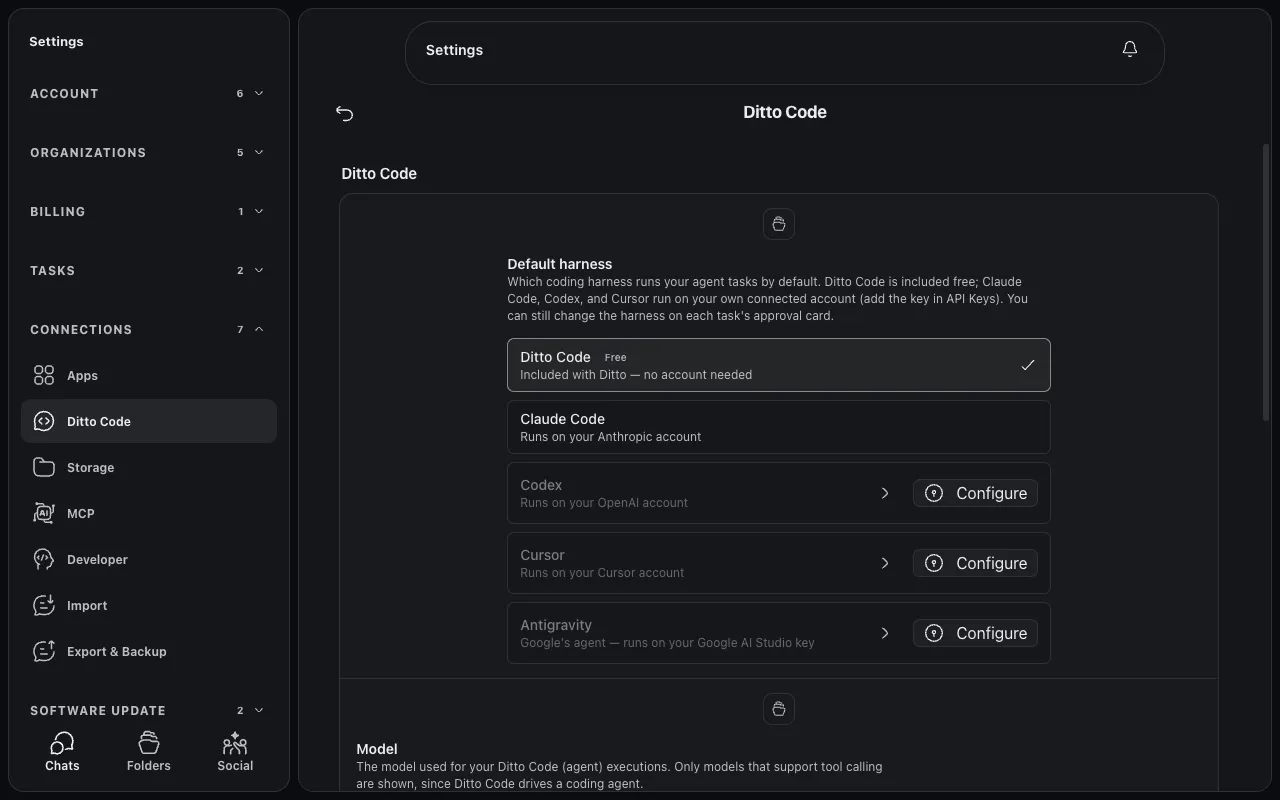1280x800 pixels.
Task: Click the chevron arrow in Codex row
Action: tap(885, 493)
